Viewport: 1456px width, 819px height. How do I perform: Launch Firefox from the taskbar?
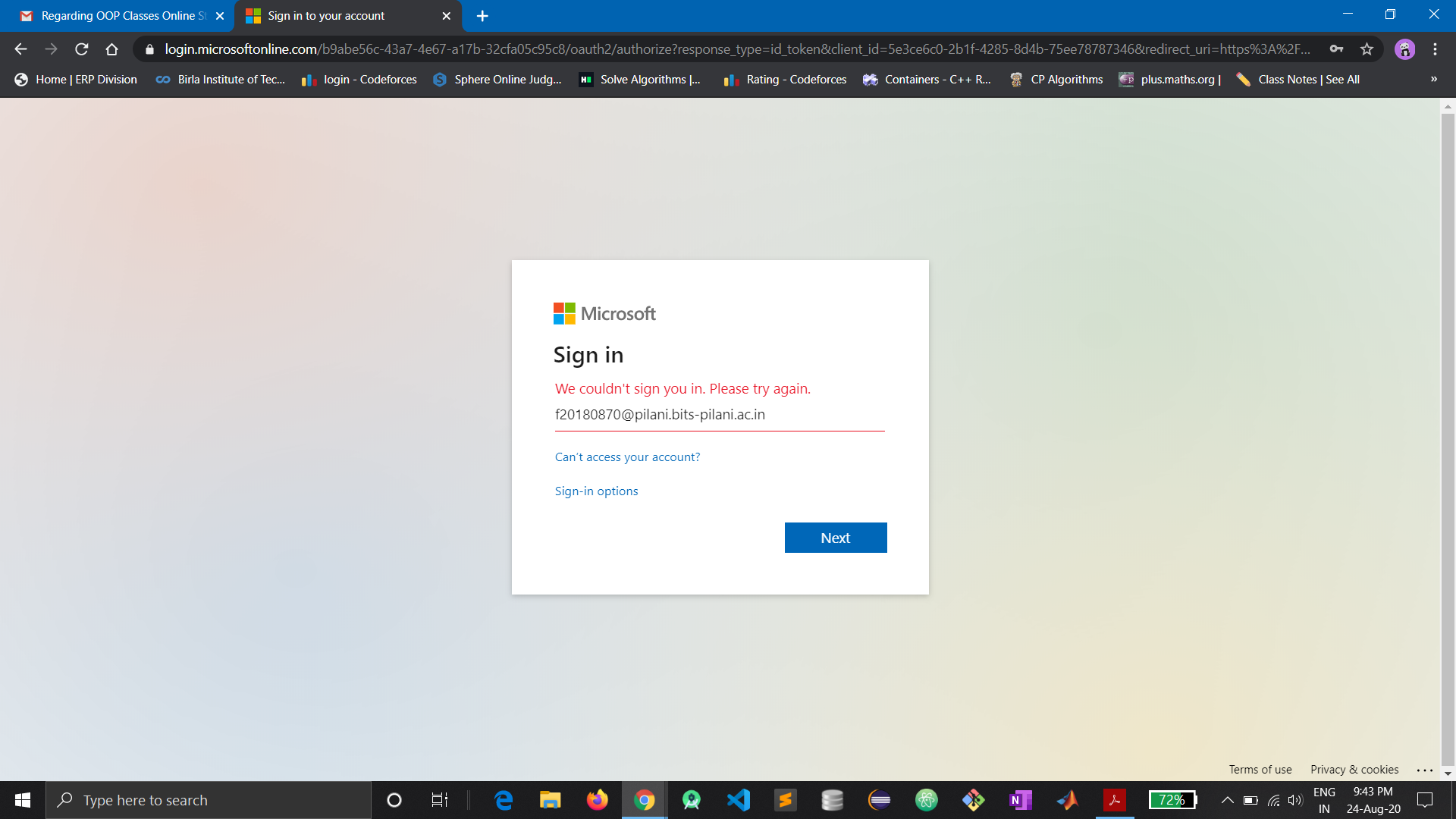pyautogui.click(x=597, y=800)
